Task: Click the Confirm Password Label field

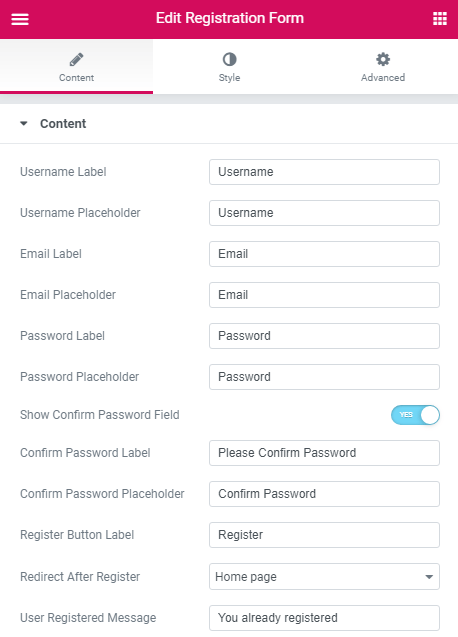Action: coord(324,453)
